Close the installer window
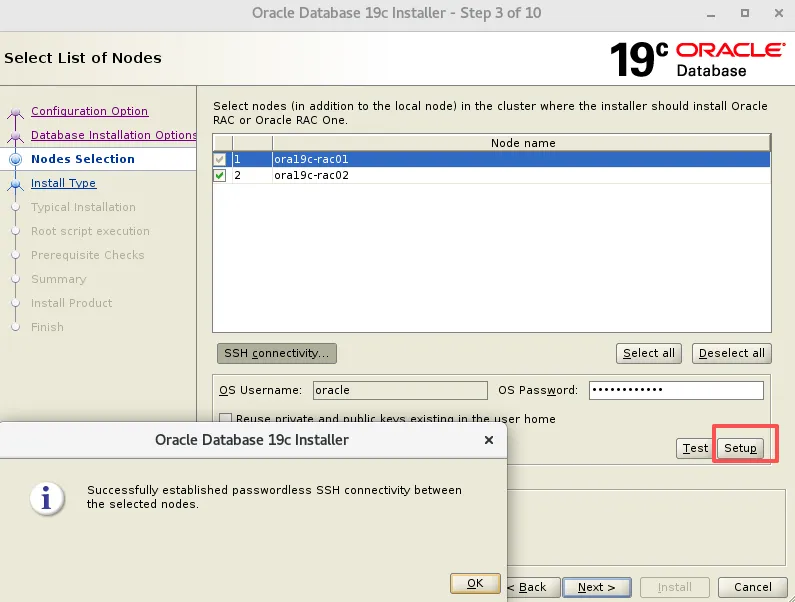795x602 pixels. pos(779,13)
